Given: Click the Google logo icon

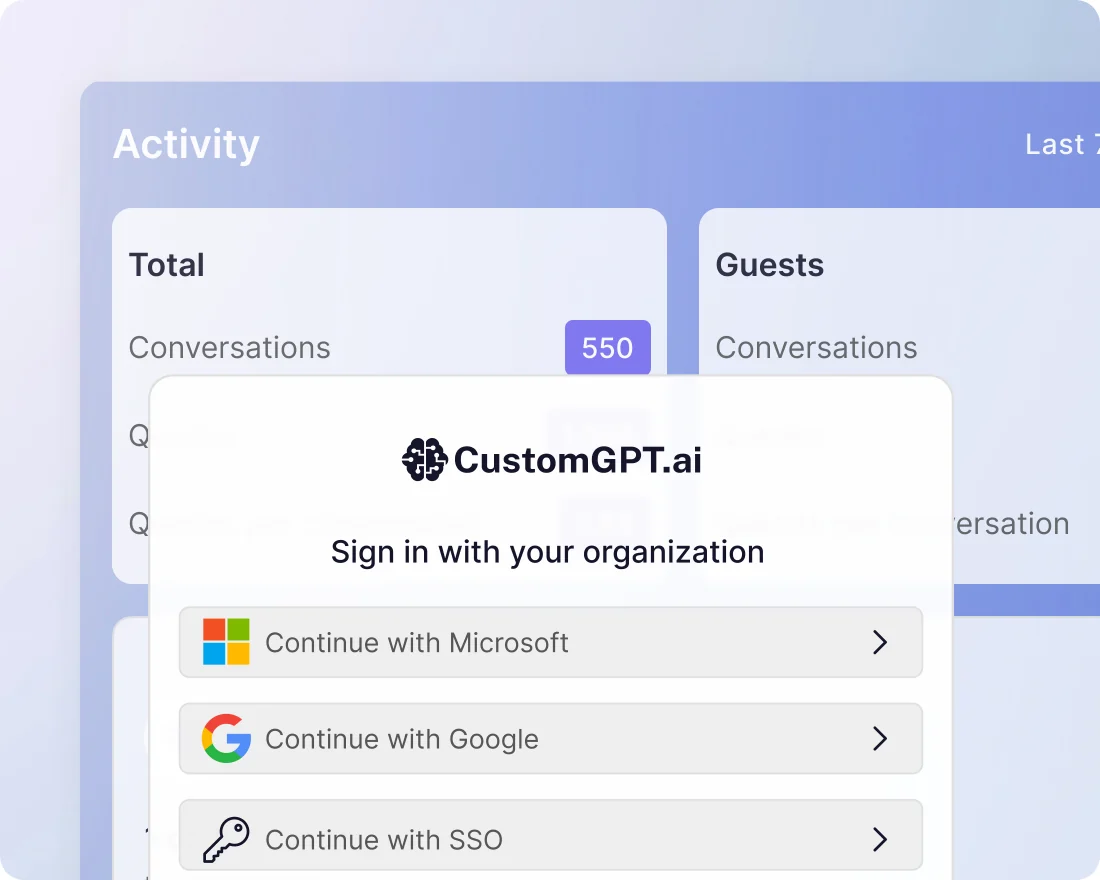Looking at the screenshot, I should pos(226,738).
